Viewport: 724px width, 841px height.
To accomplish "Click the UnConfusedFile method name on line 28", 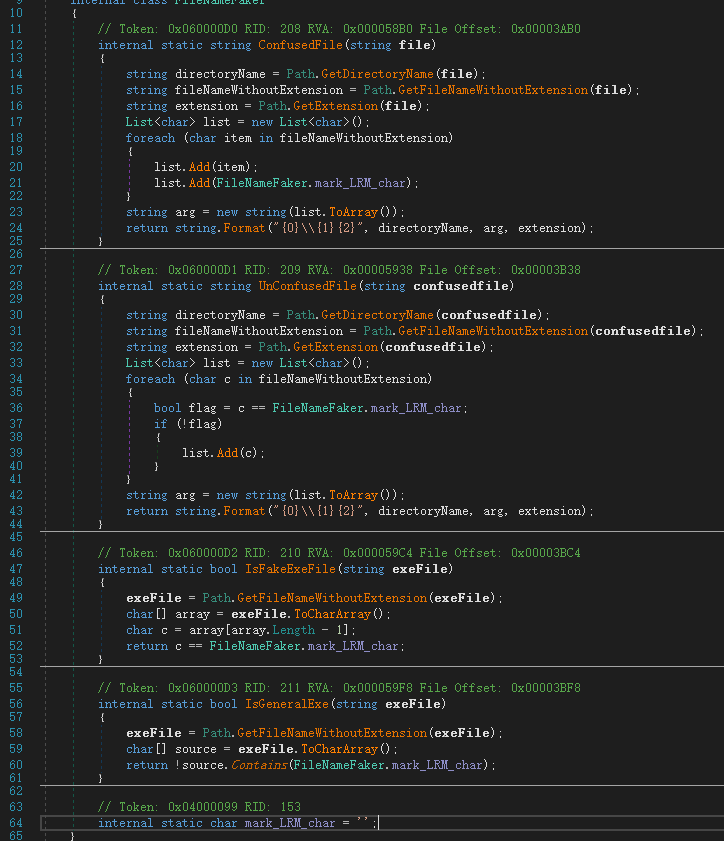I will [x=307, y=286].
